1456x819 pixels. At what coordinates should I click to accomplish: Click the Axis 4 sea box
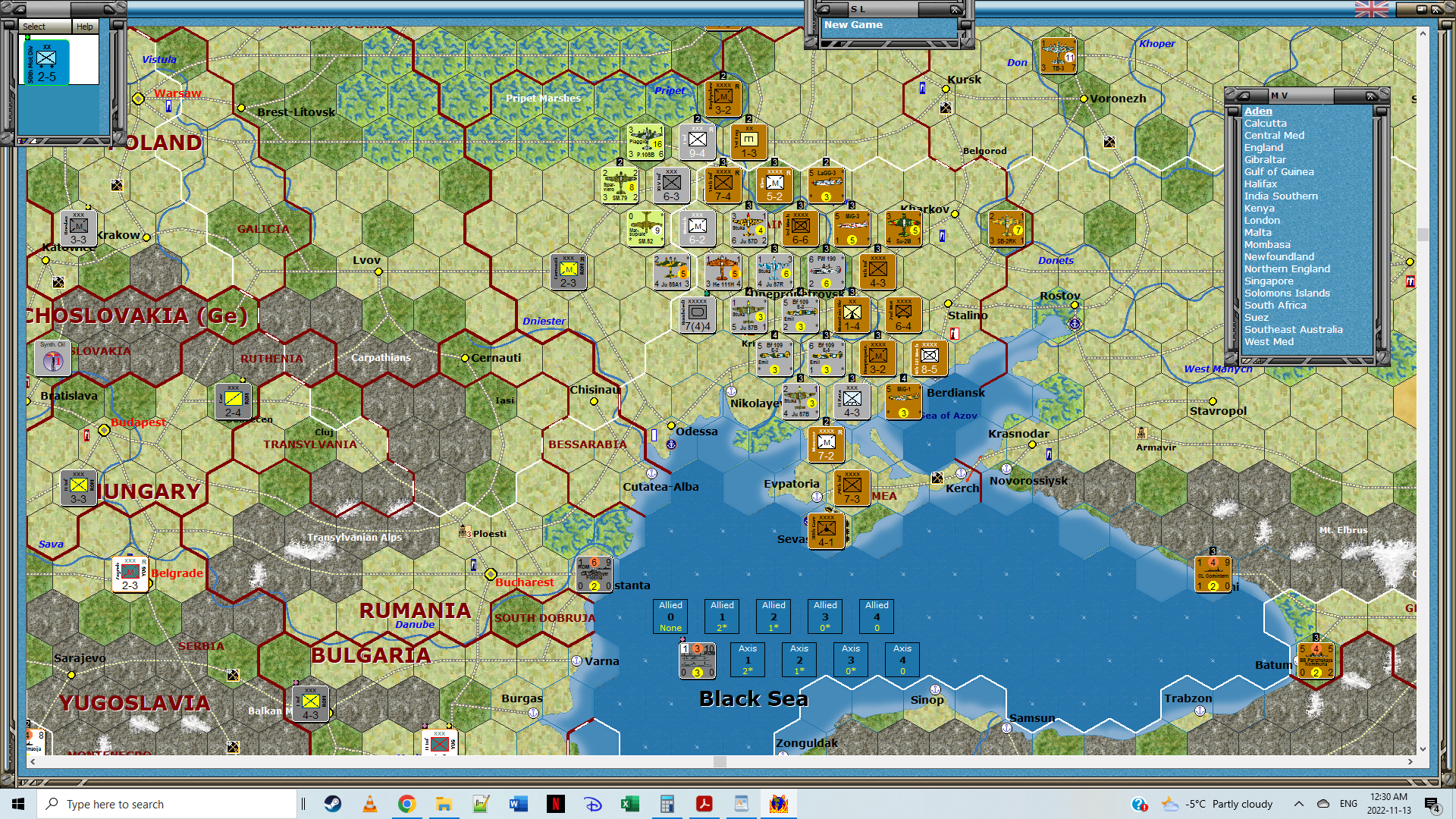click(902, 659)
